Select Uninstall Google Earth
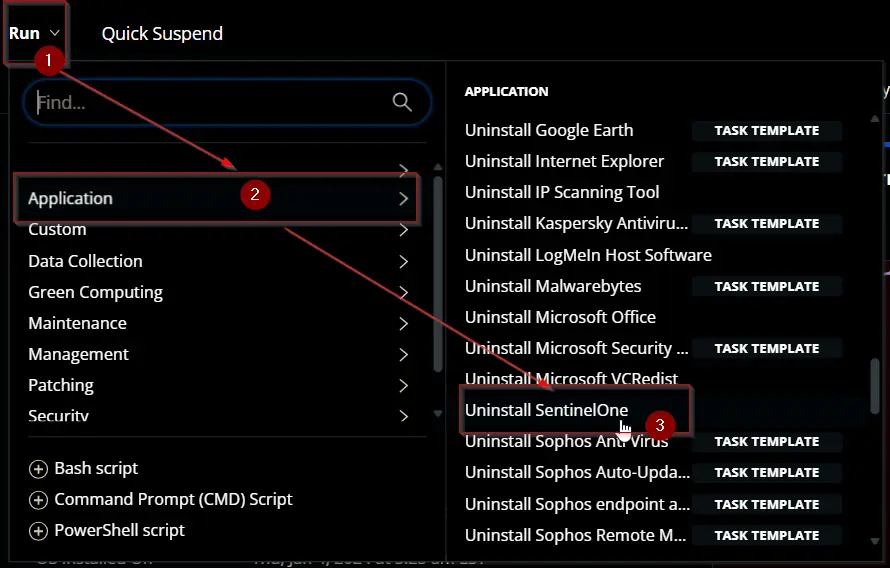890x568 pixels. (x=549, y=130)
